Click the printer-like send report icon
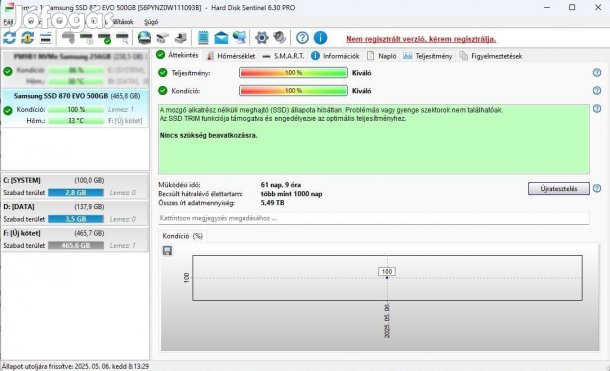 click(181, 38)
